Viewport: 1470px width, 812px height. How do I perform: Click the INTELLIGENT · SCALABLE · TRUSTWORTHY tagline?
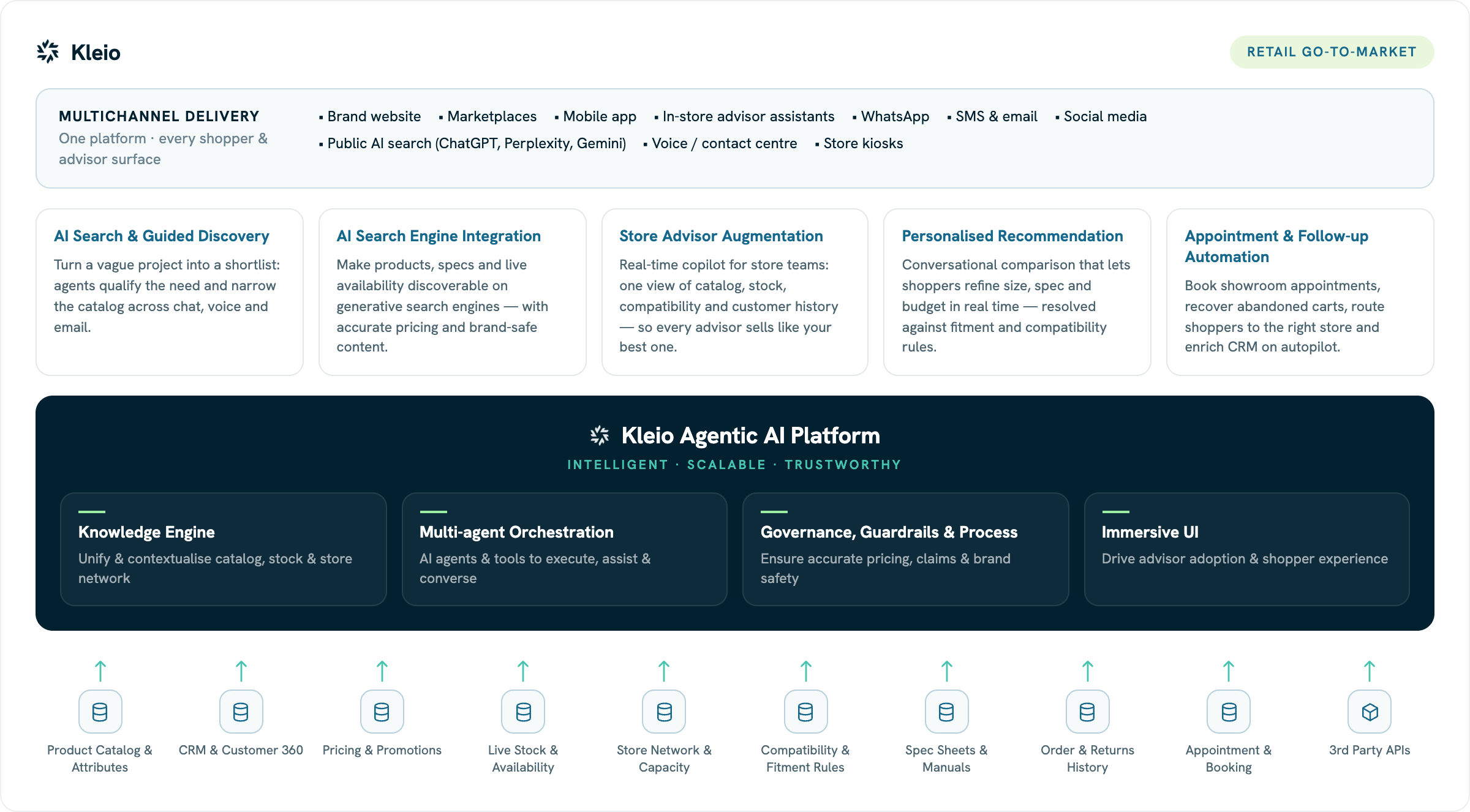tap(734, 465)
